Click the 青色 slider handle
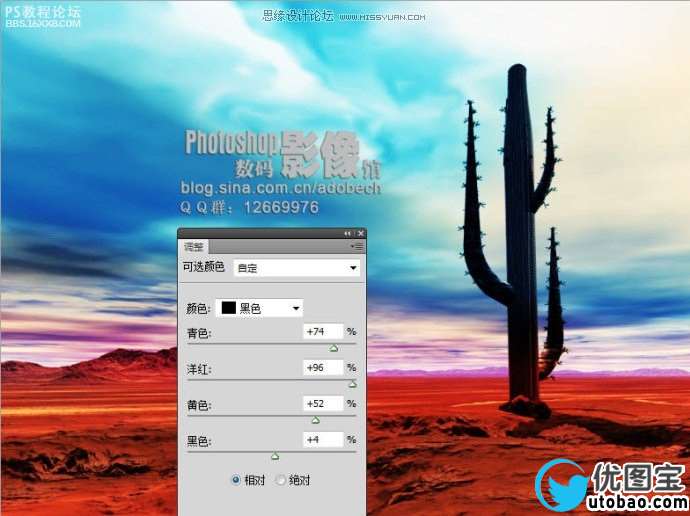 click(x=334, y=348)
